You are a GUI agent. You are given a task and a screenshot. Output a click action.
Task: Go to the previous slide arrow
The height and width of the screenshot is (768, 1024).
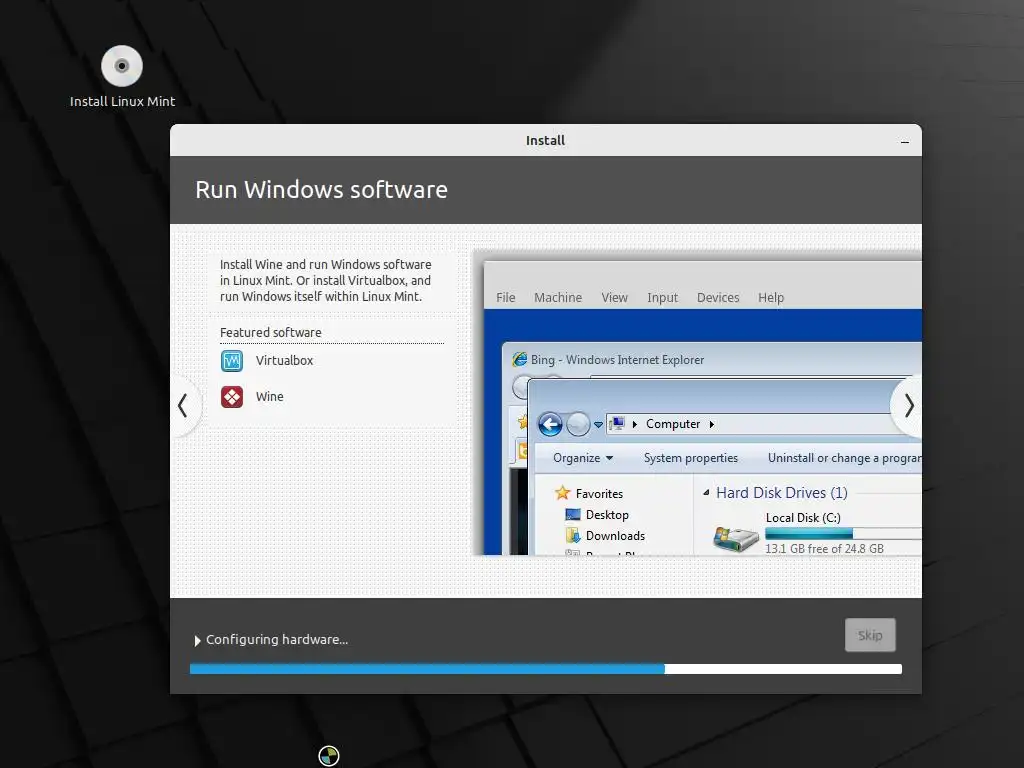click(x=183, y=406)
